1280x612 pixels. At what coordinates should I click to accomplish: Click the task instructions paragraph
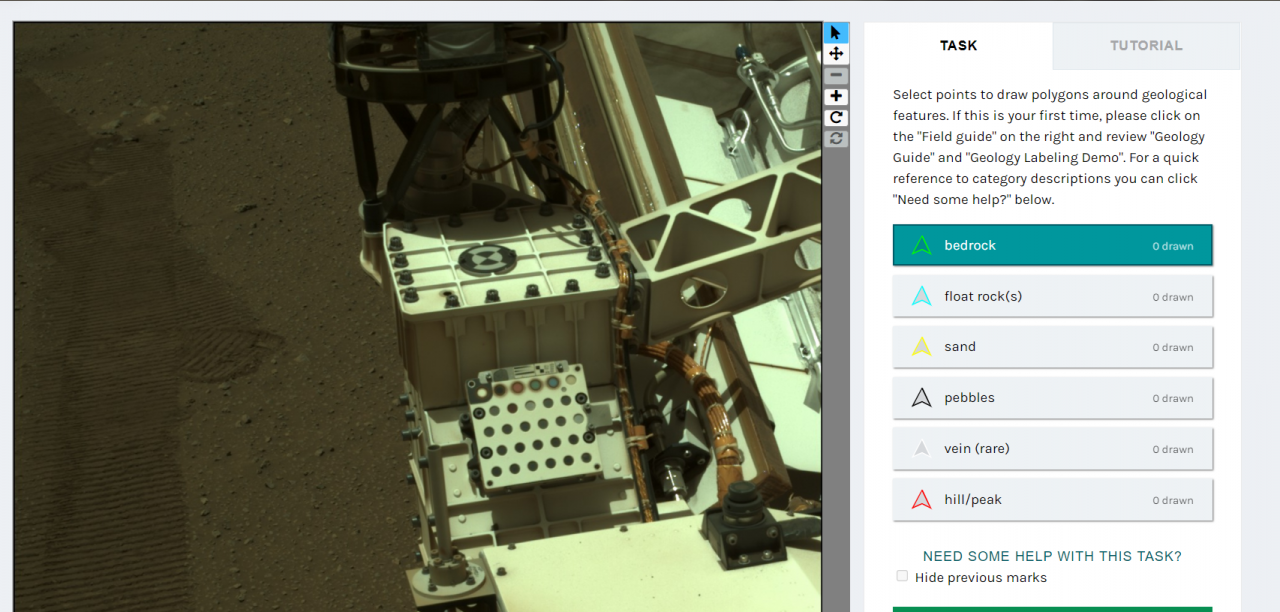click(1050, 147)
